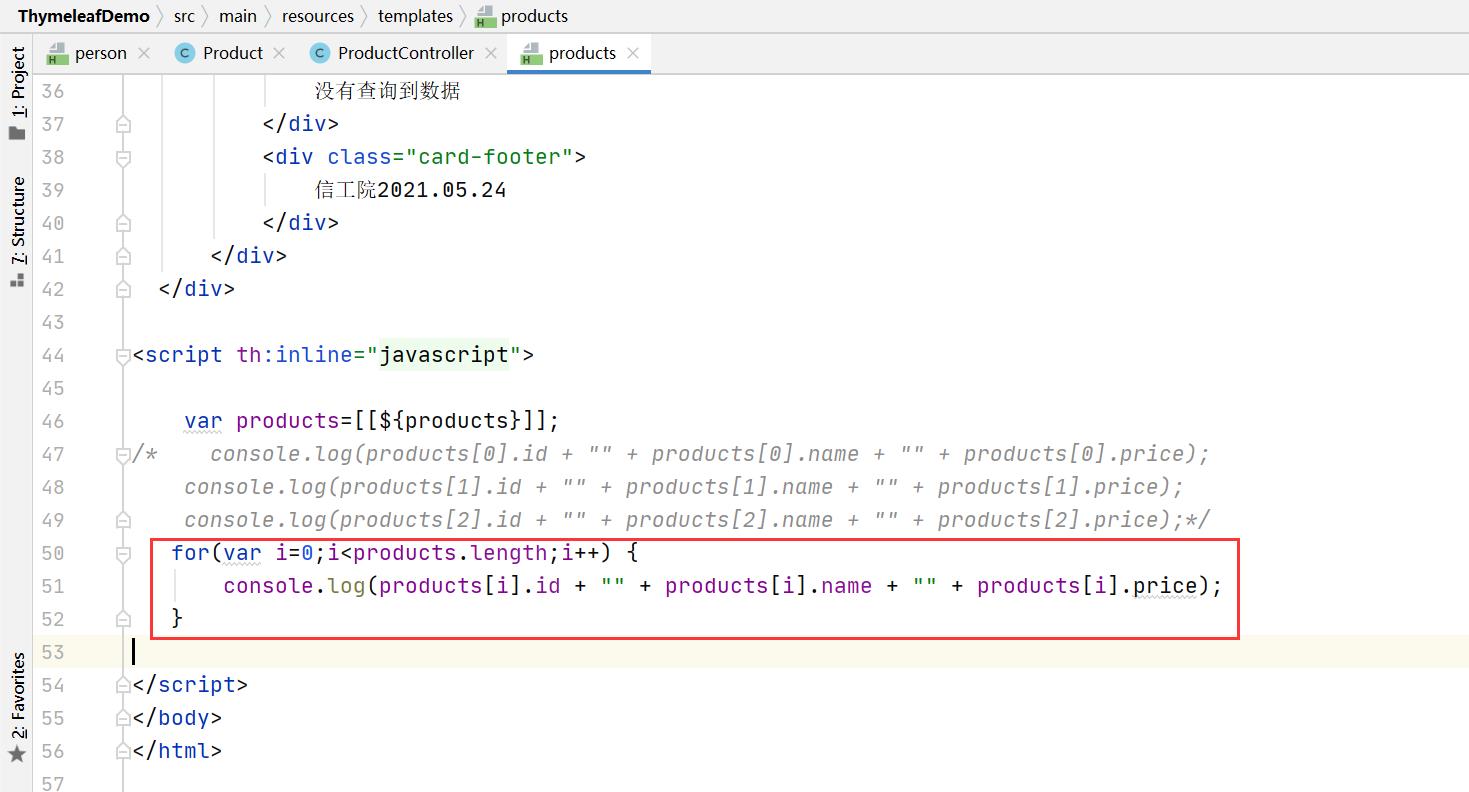Viewport: 1469px width, 792px height.
Task: Click the class icon on ProductController tab
Action: (319, 53)
